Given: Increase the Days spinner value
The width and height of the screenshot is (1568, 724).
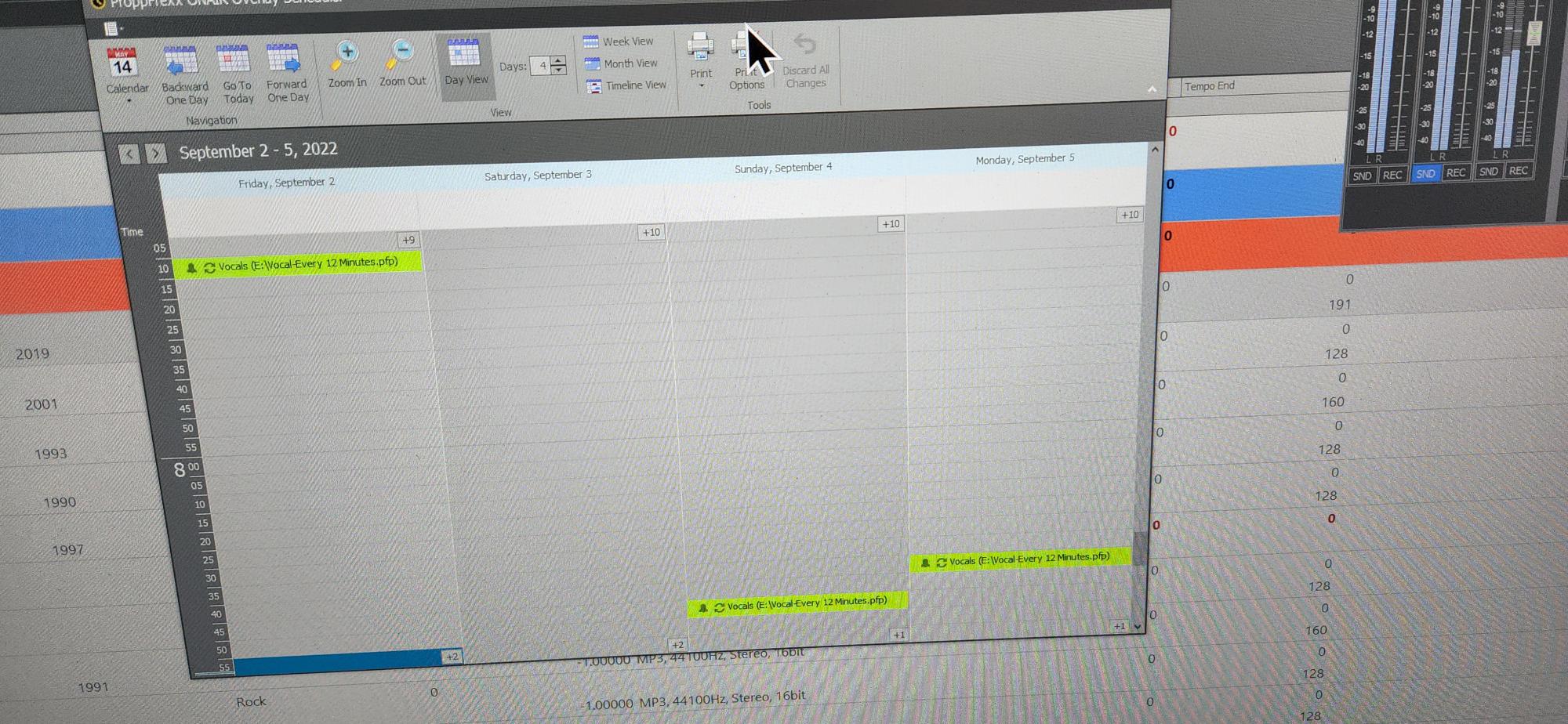Looking at the screenshot, I should coord(558,60).
